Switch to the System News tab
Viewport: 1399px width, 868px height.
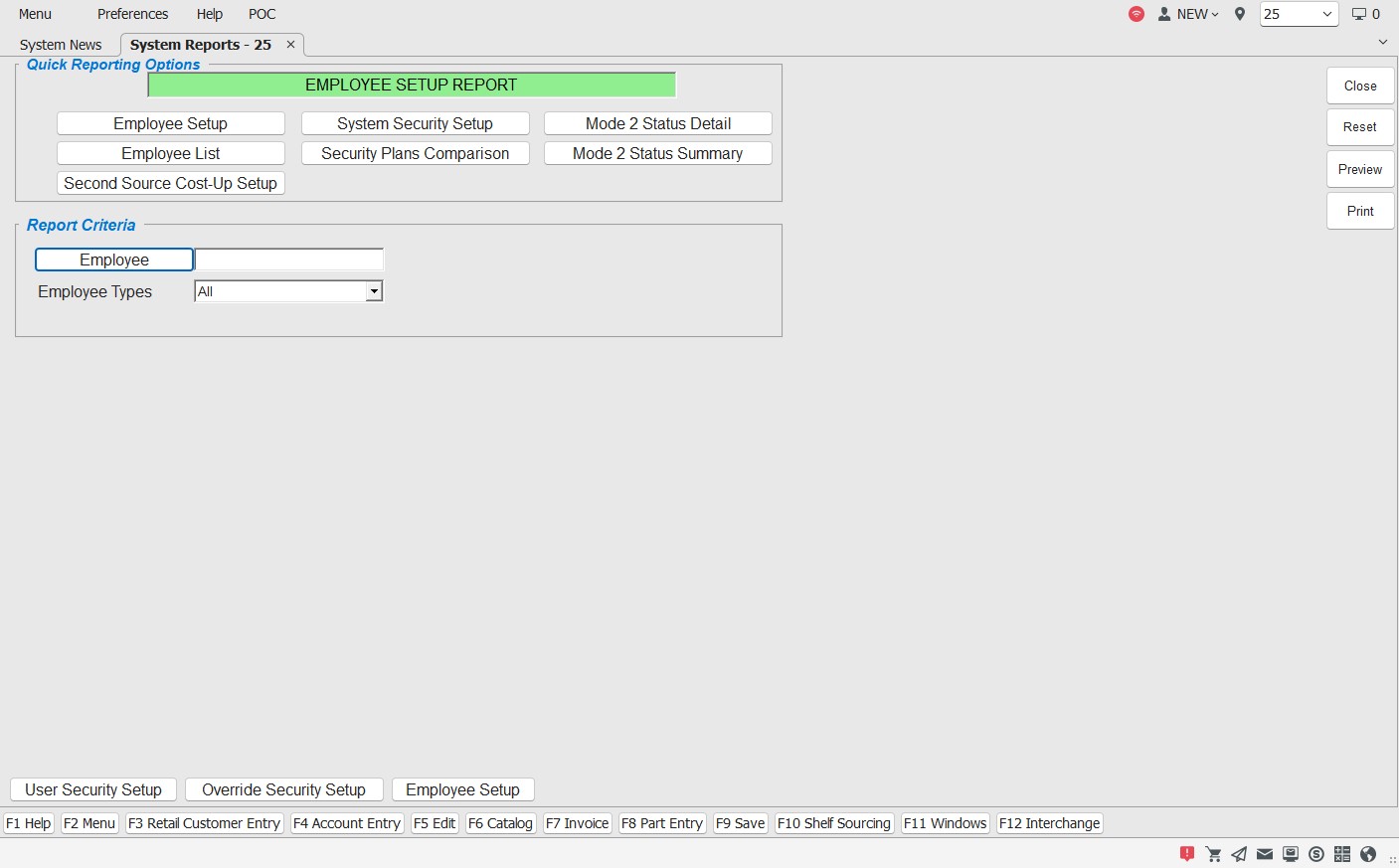point(61,45)
